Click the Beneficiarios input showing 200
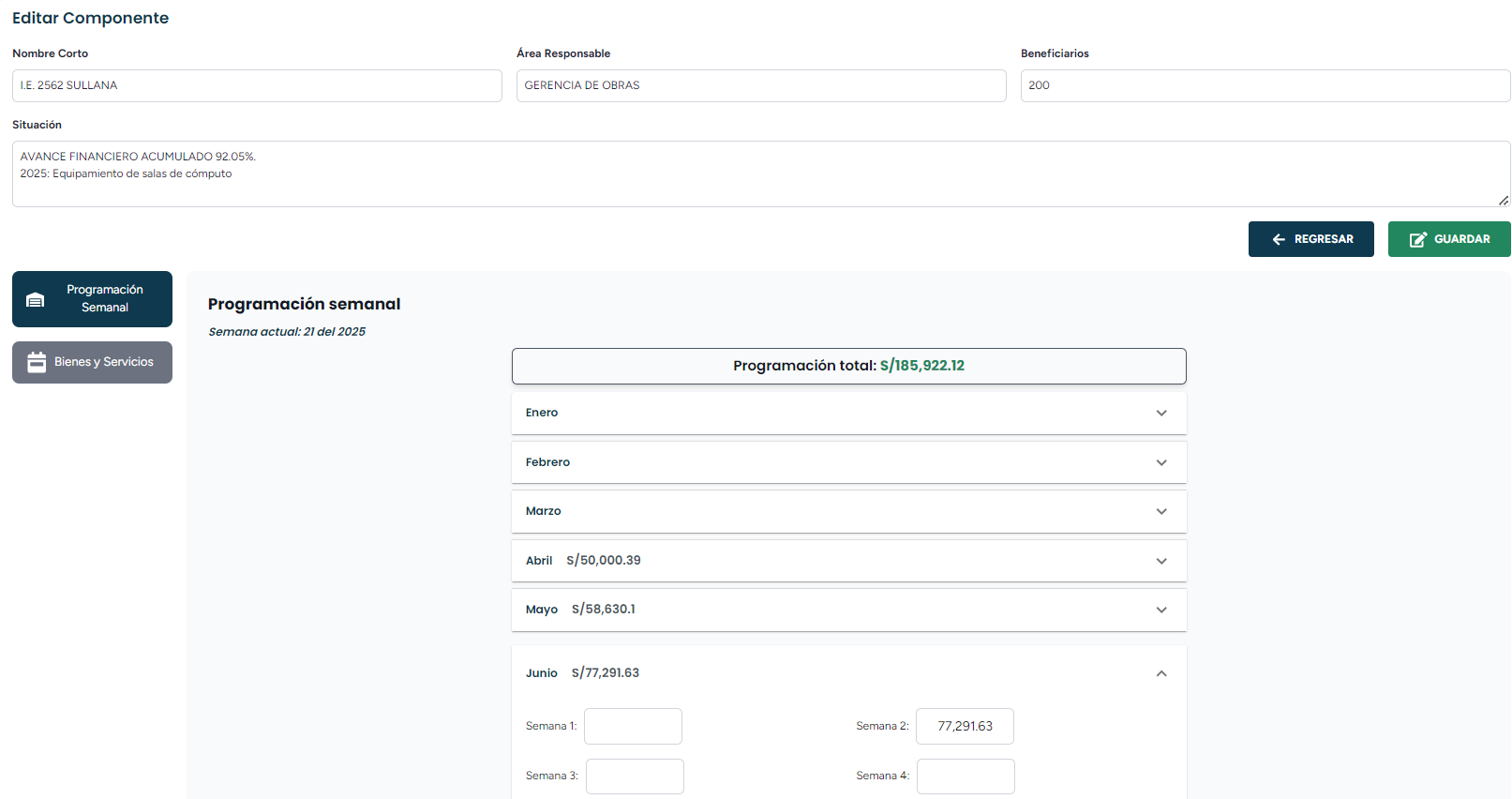 coord(1265,85)
